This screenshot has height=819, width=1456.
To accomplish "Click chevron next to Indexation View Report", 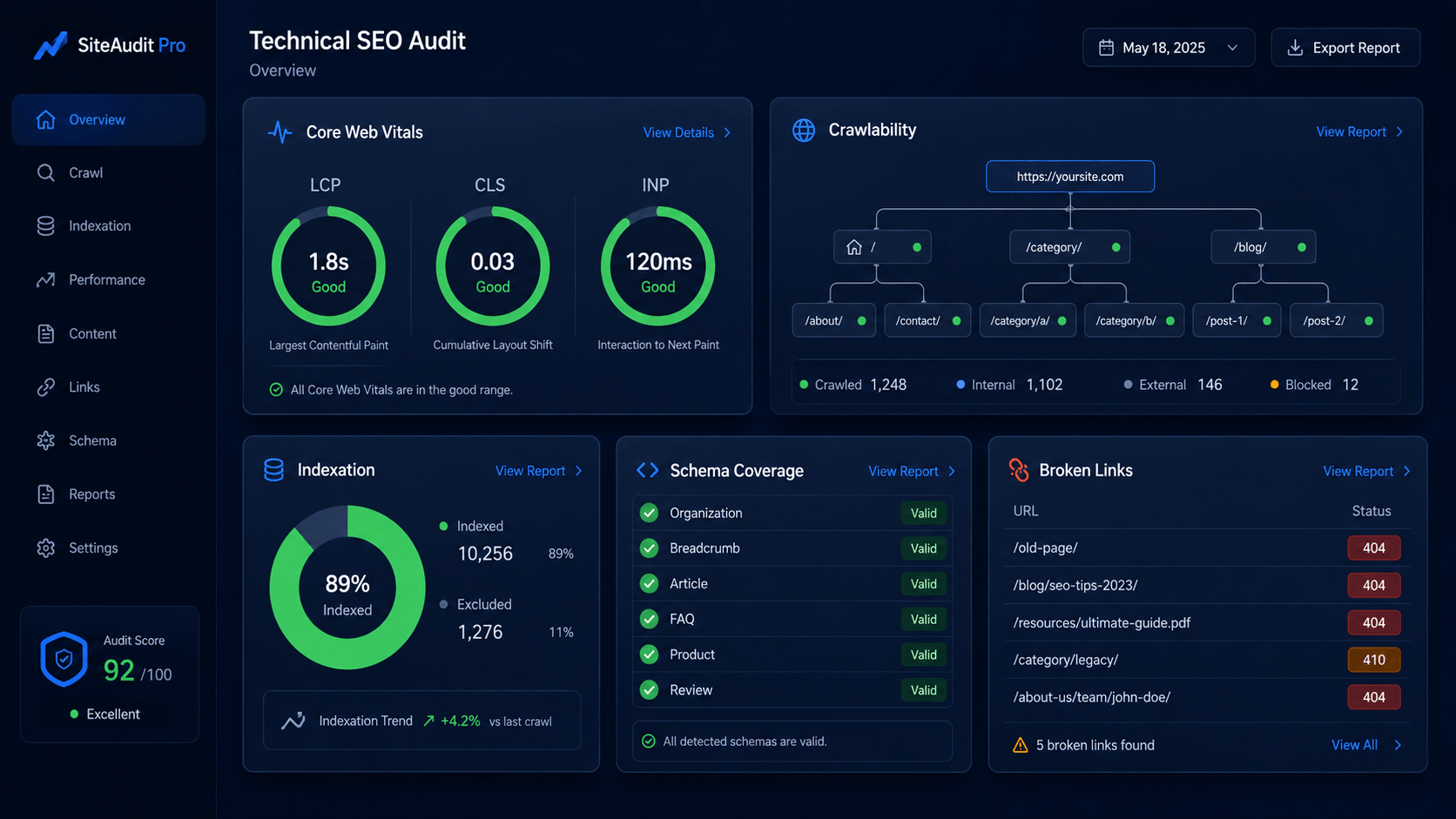I will (578, 471).
